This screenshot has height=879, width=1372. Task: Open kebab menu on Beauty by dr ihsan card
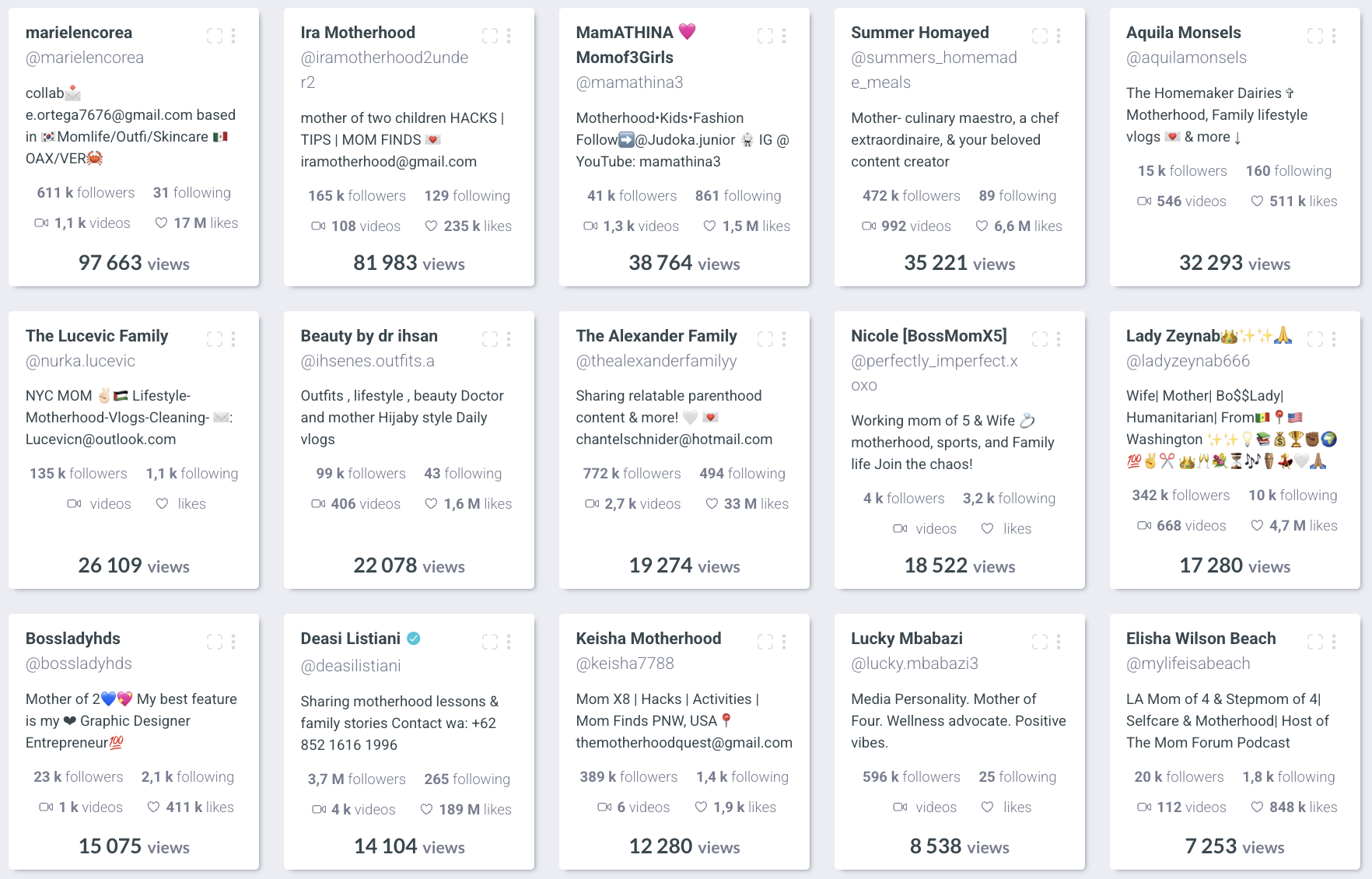point(509,339)
